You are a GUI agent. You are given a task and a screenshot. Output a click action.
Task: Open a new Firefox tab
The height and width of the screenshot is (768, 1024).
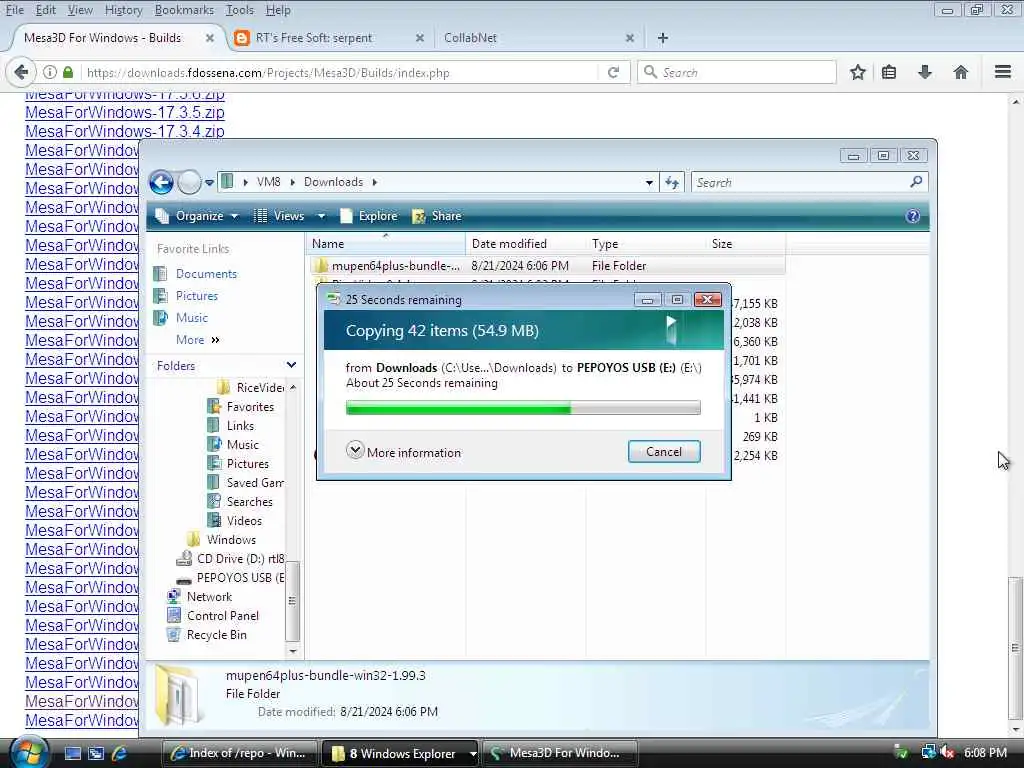(663, 38)
